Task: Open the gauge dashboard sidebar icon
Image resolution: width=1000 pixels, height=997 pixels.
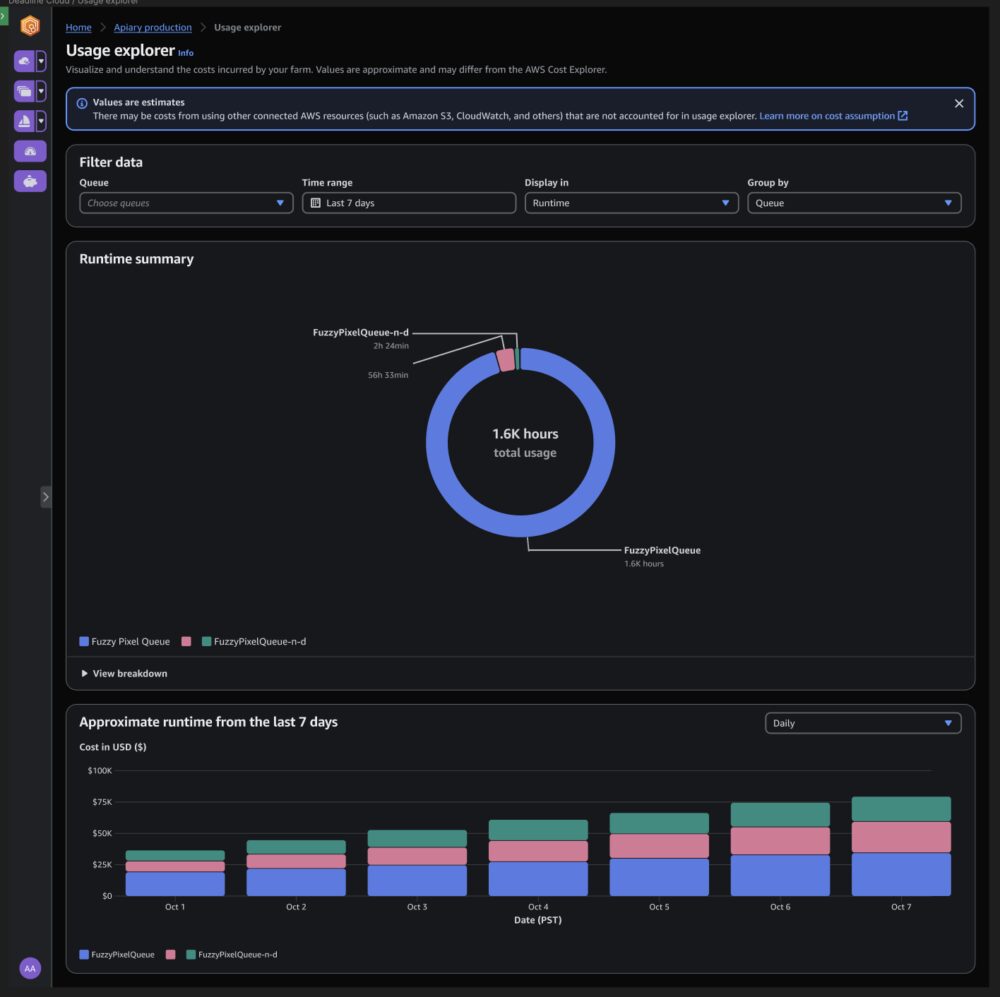Action: point(30,152)
